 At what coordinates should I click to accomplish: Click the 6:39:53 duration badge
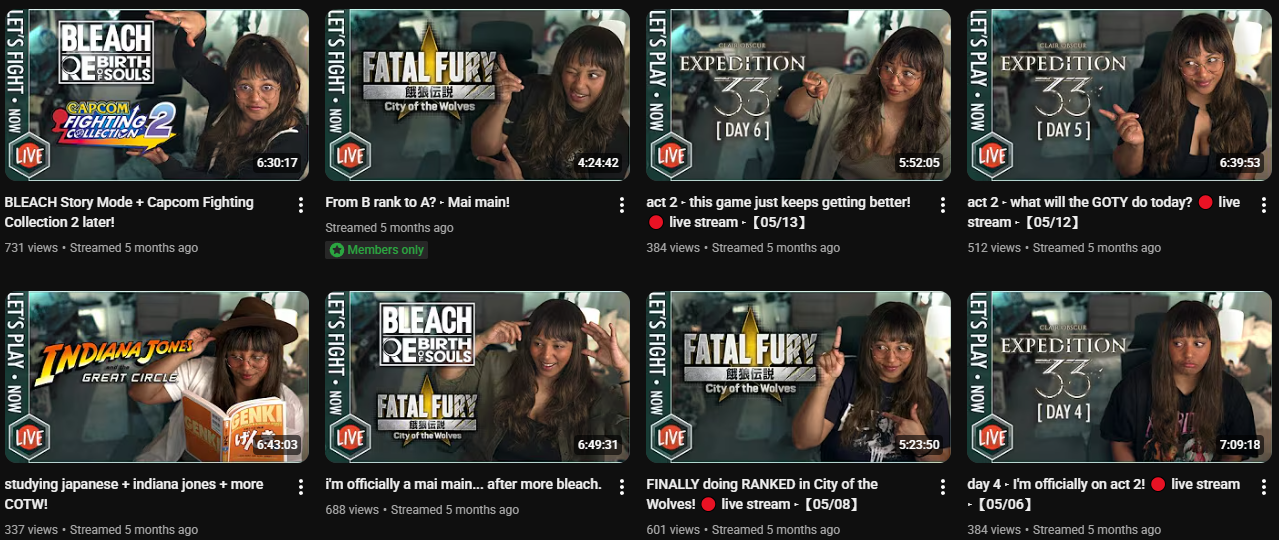(1240, 163)
